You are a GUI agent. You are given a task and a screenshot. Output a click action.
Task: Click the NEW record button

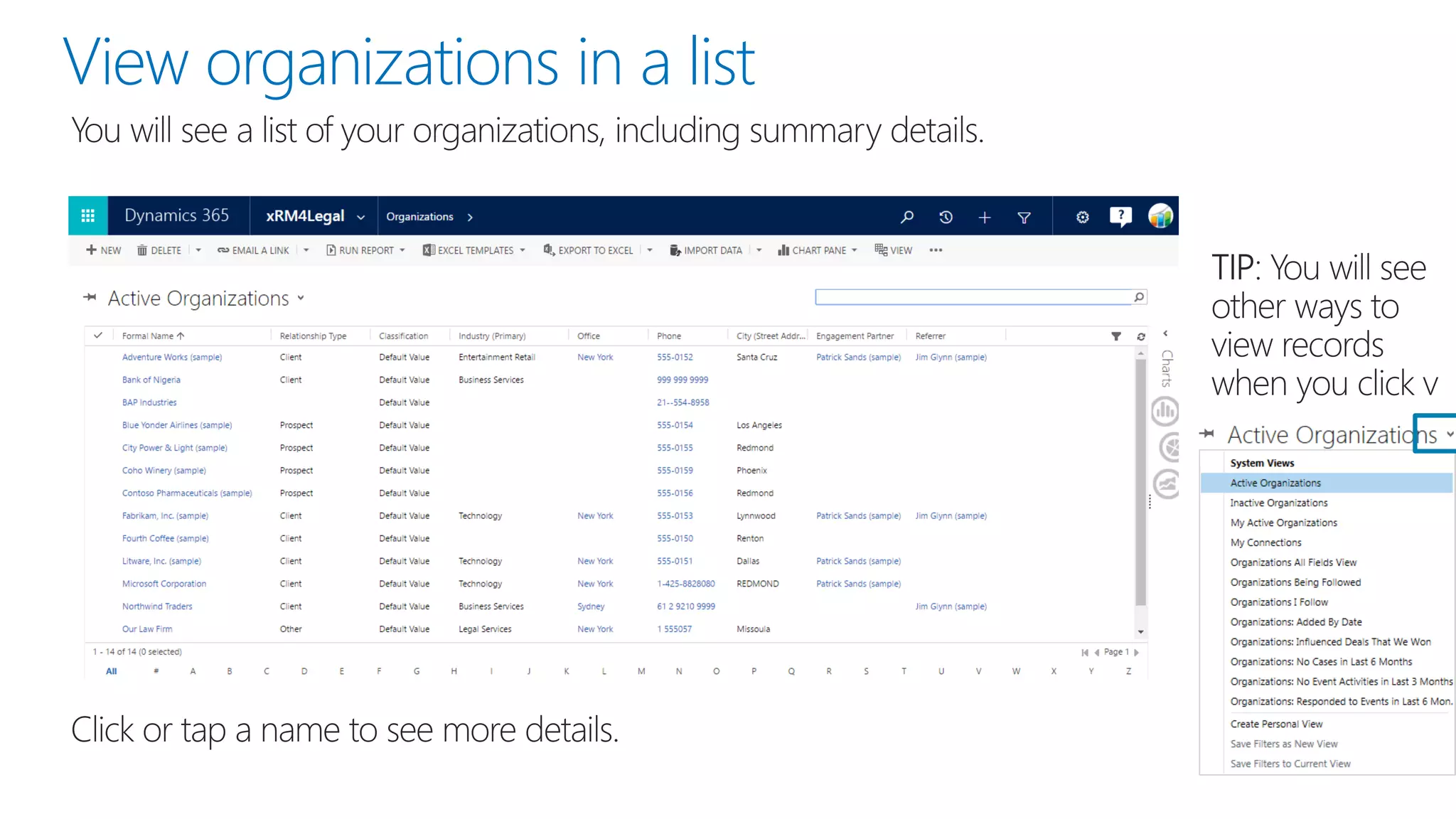coord(104,250)
